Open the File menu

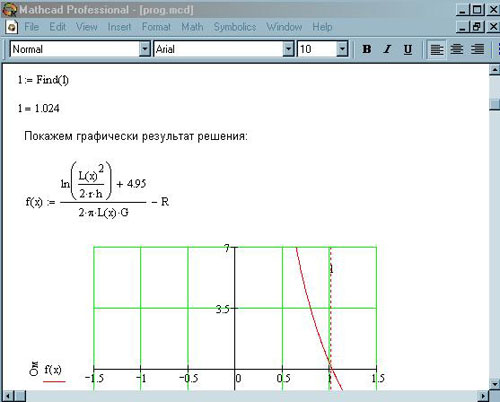(x=31, y=27)
